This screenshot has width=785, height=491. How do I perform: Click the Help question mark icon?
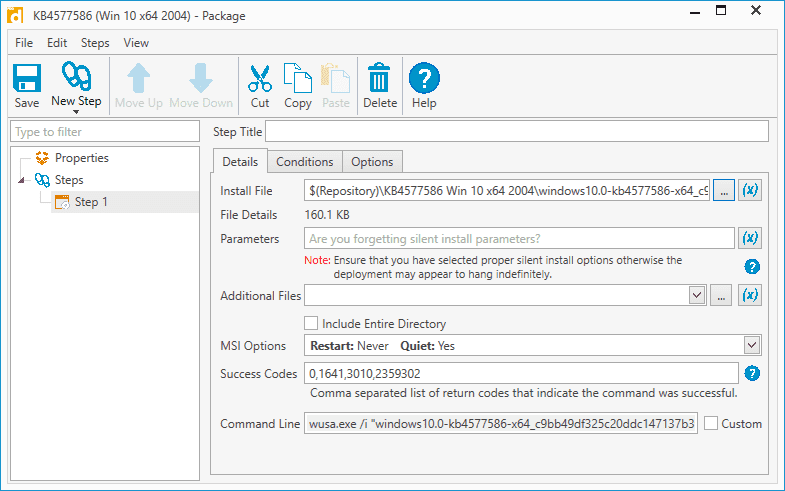click(424, 78)
